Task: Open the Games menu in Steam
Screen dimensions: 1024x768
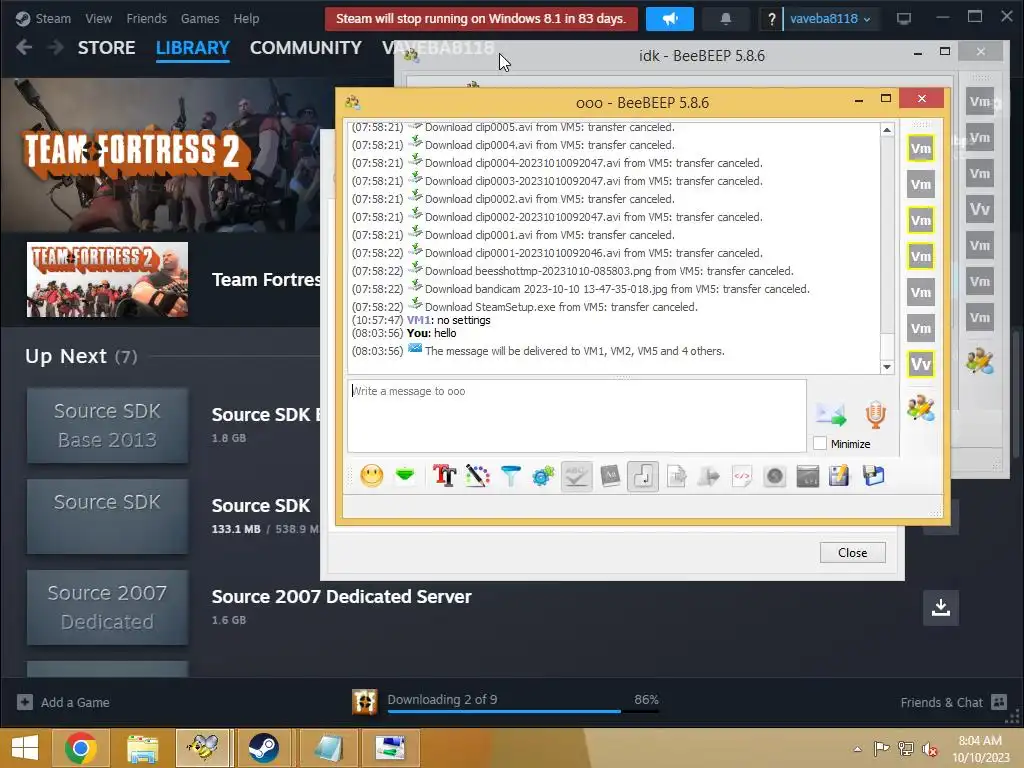Action: (200, 18)
